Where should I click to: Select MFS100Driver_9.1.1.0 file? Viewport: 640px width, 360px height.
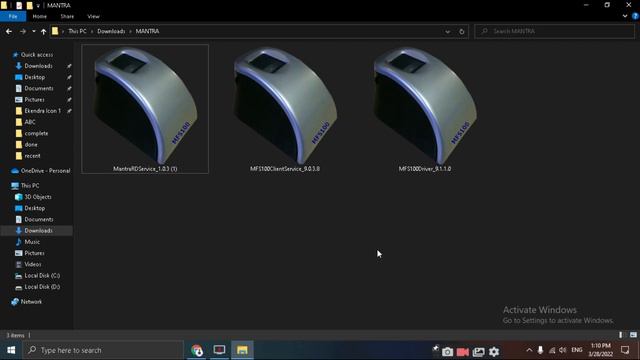[x=424, y=109]
